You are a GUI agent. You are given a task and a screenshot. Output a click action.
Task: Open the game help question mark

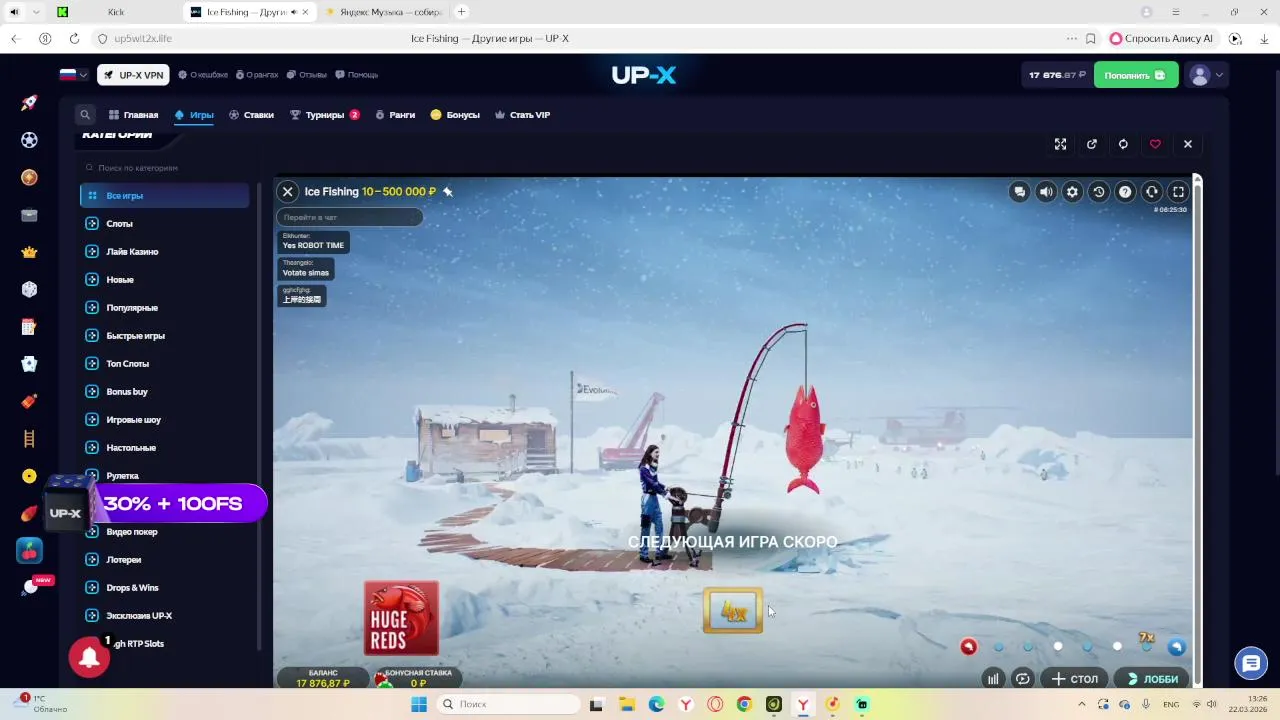(x=1125, y=192)
